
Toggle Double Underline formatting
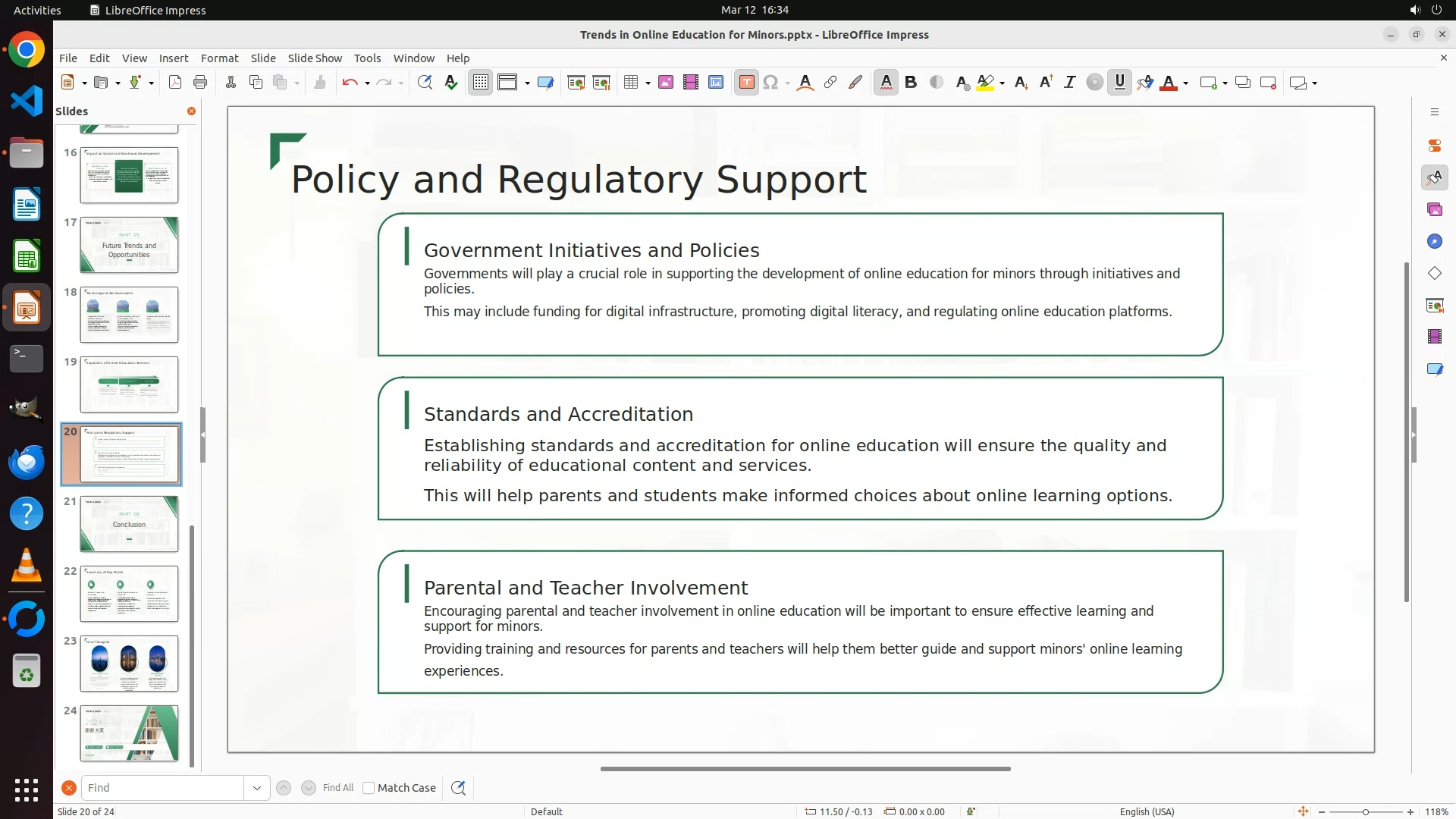coord(1119,83)
